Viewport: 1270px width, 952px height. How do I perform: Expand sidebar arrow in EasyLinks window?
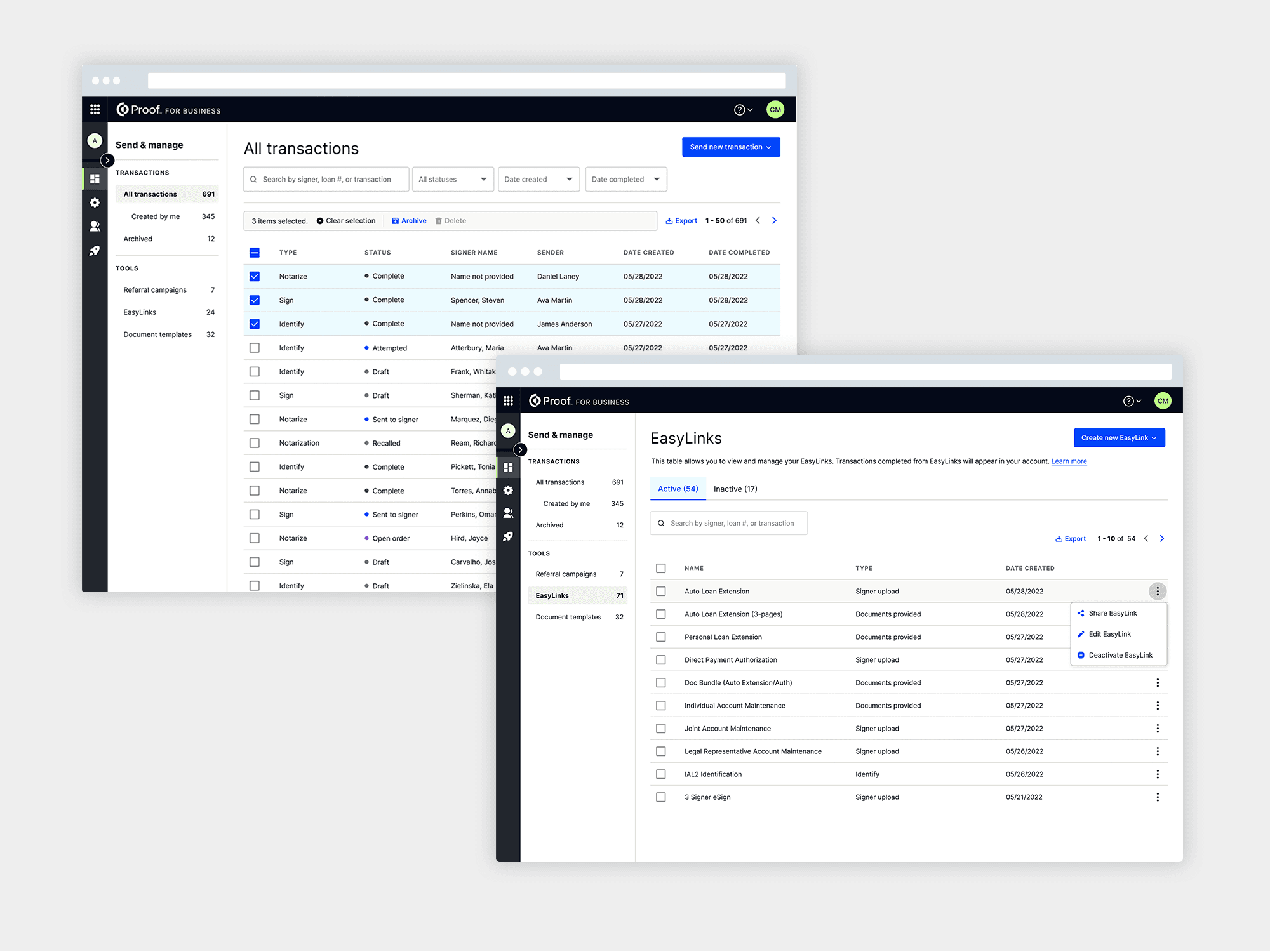pyautogui.click(x=520, y=450)
